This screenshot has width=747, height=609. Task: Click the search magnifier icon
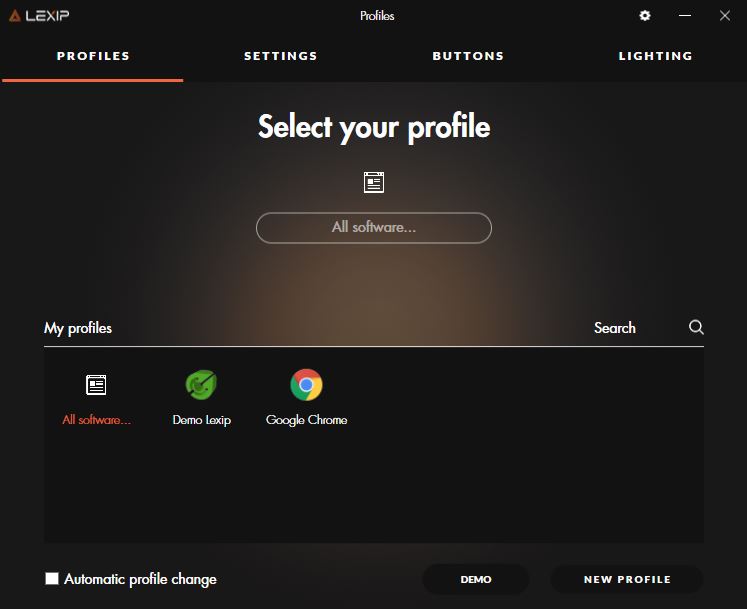tap(696, 327)
